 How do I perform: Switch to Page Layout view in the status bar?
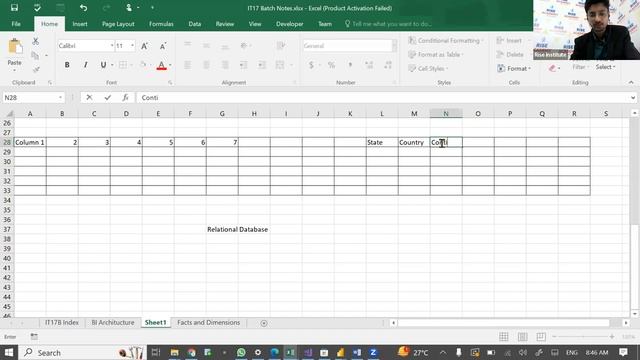[x=522, y=337]
